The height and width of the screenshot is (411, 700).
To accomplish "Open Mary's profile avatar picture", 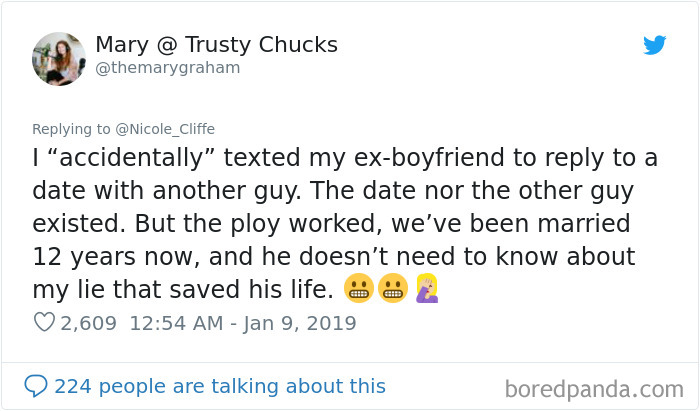I will [x=59, y=59].
